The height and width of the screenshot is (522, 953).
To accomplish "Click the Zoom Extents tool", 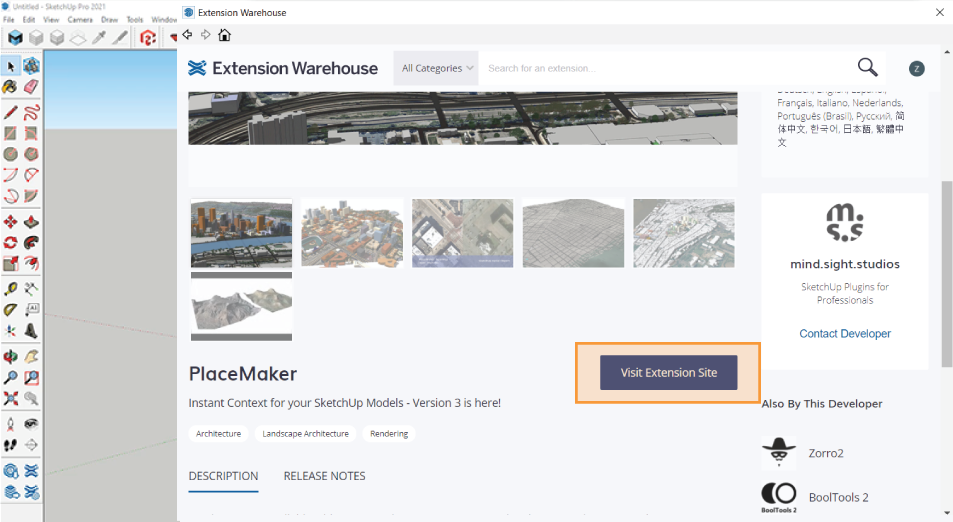I will pos(10,399).
